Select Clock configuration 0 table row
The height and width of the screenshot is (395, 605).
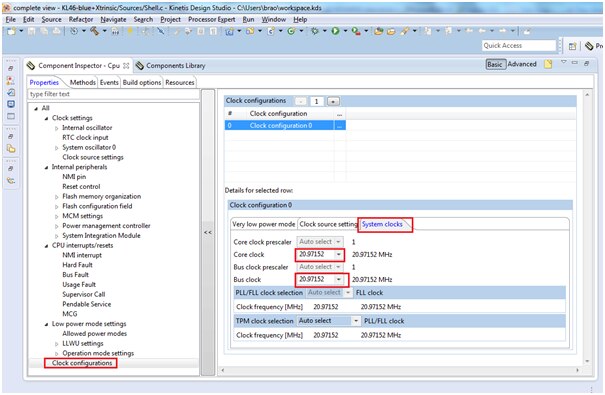click(x=285, y=125)
